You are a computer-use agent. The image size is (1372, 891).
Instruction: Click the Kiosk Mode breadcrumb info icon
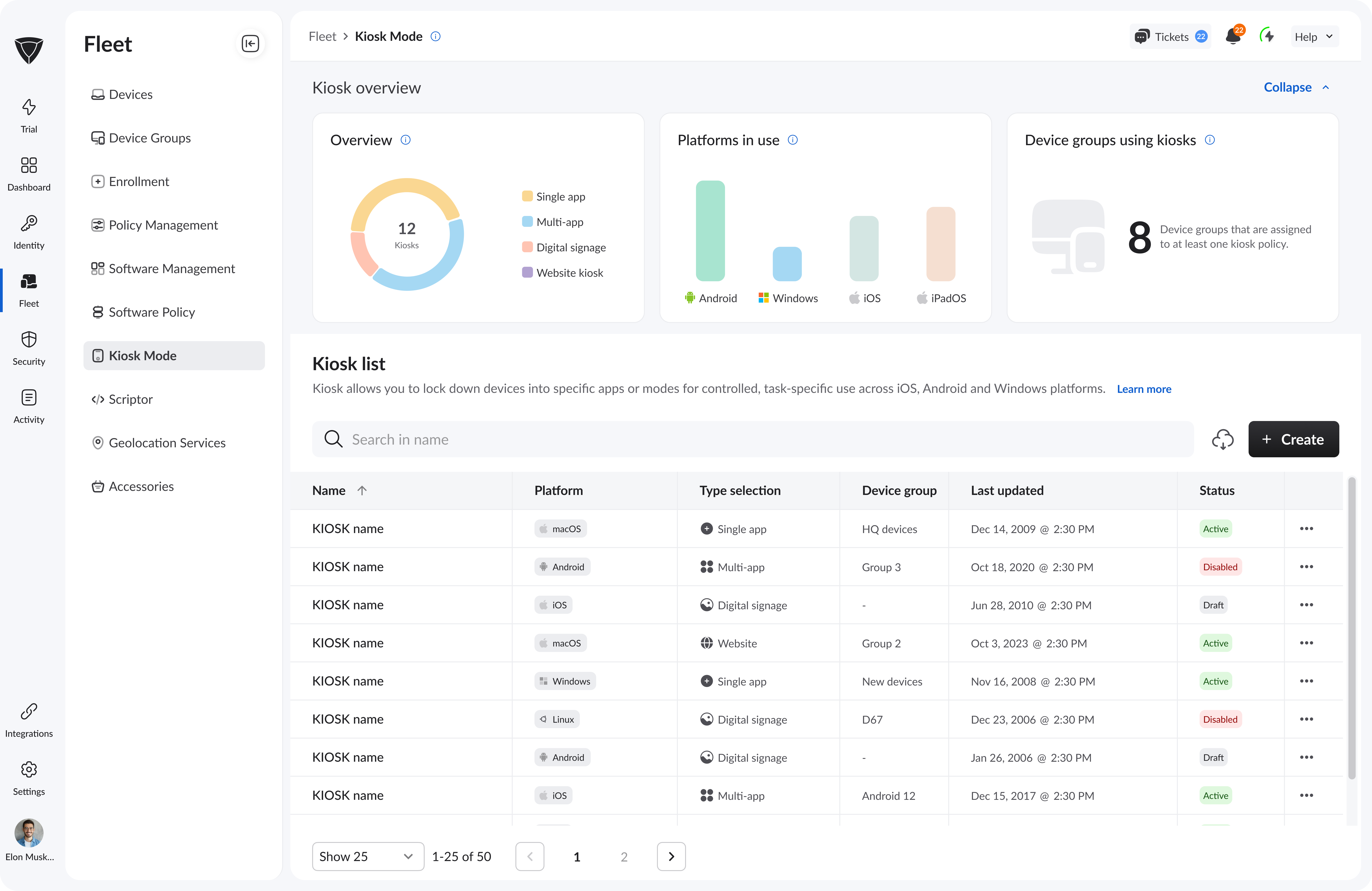click(x=436, y=36)
